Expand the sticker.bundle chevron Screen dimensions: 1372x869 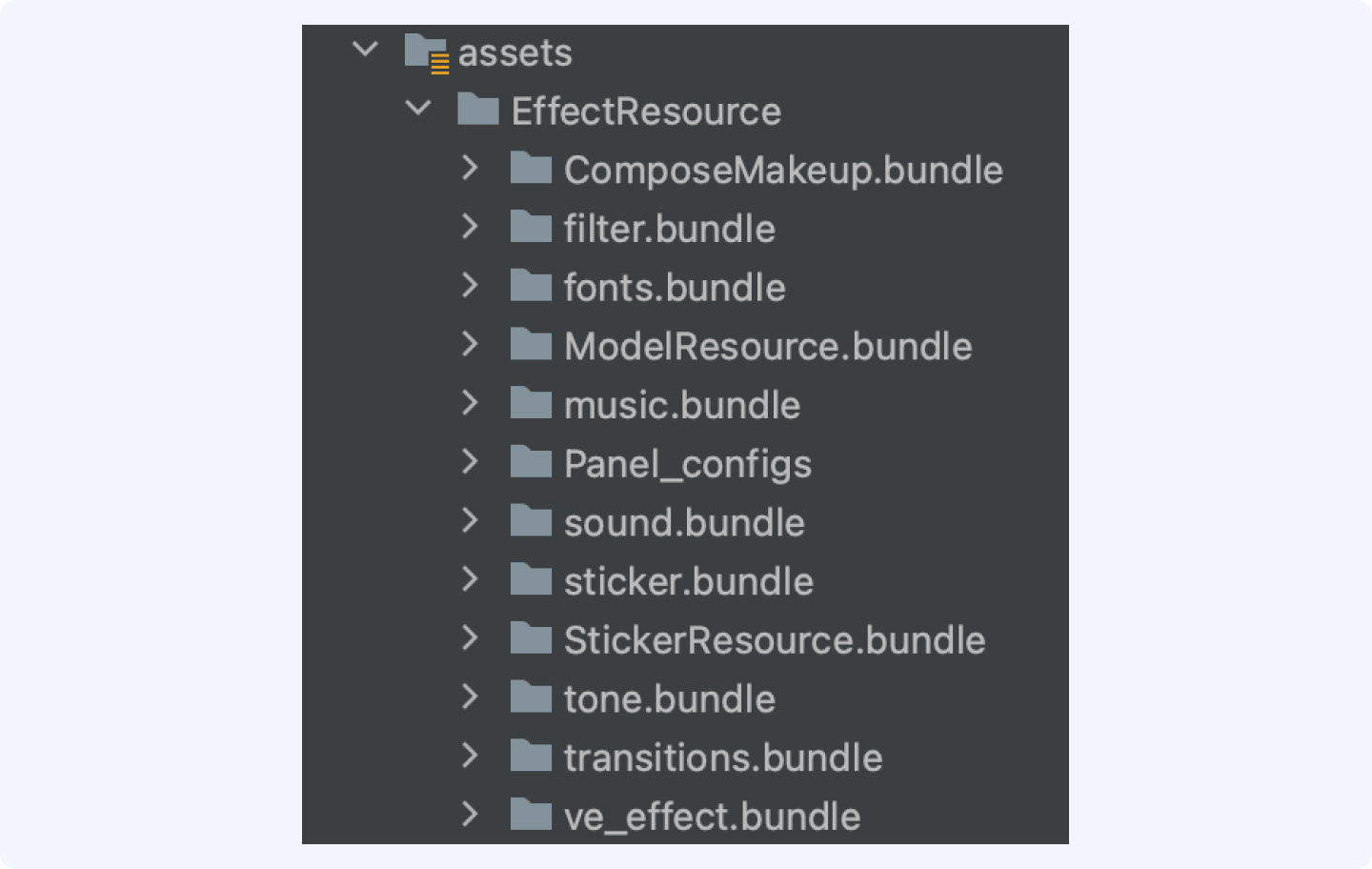pos(470,579)
